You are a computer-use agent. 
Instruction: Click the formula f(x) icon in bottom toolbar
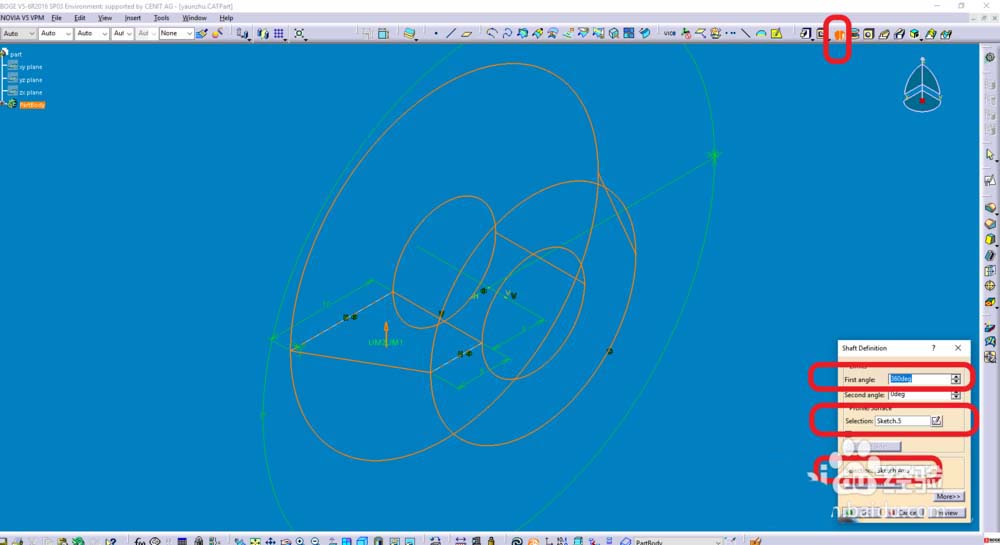pos(139,541)
